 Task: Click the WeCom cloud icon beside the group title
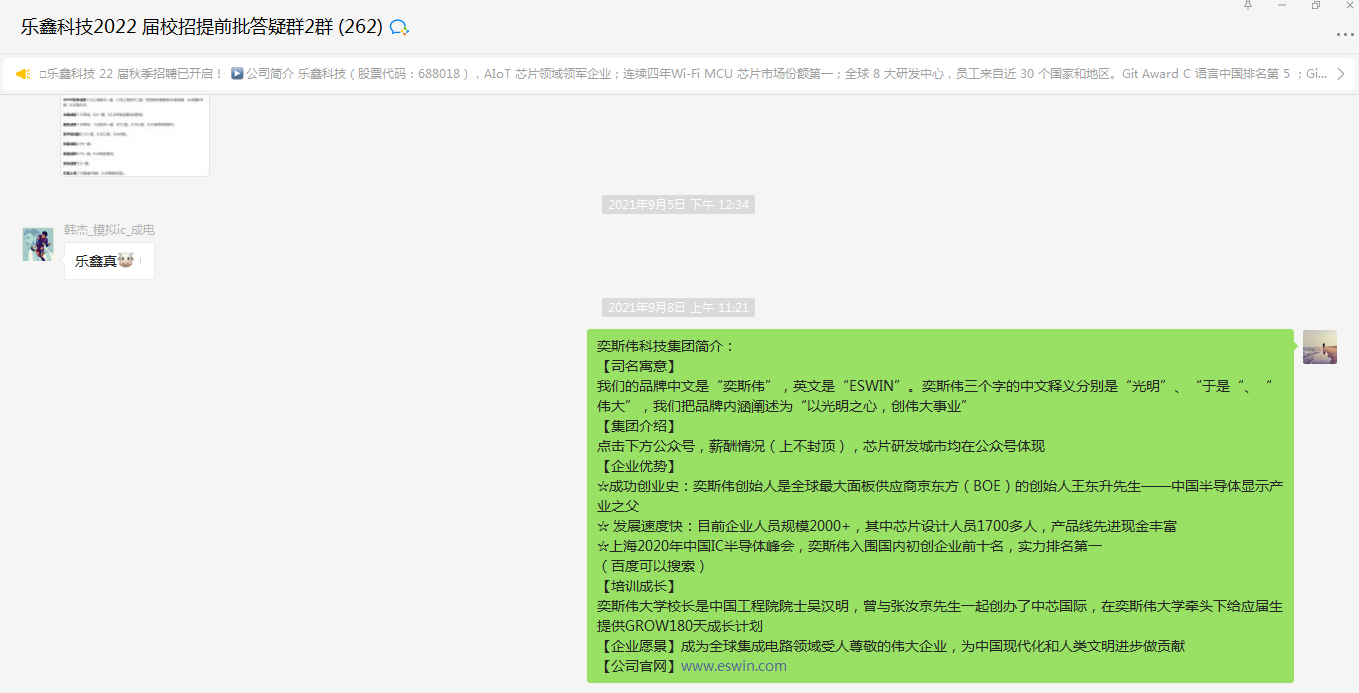pyautogui.click(x=399, y=27)
